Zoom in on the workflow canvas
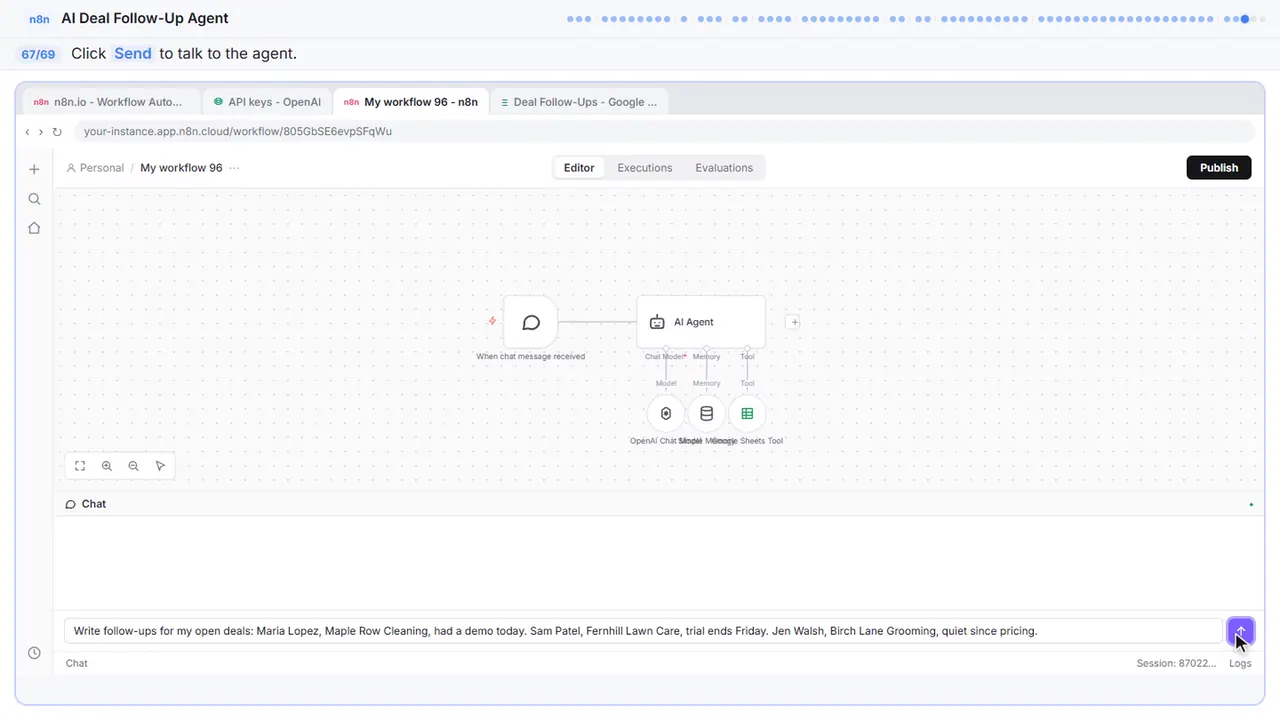 click(107, 466)
